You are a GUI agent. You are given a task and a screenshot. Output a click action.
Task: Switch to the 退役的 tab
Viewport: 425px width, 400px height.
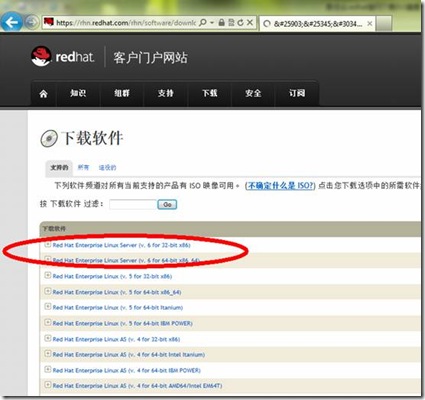point(107,168)
